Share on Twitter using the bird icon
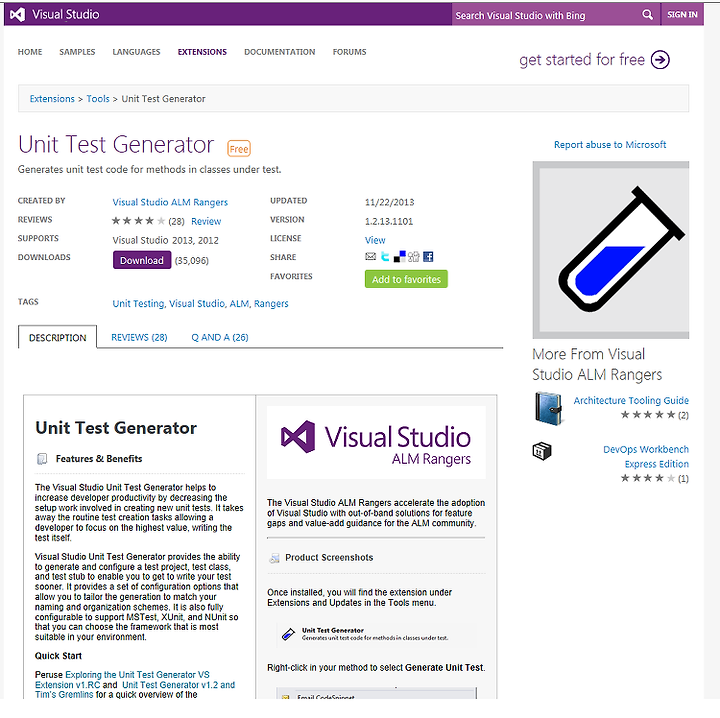 point(385,257)
